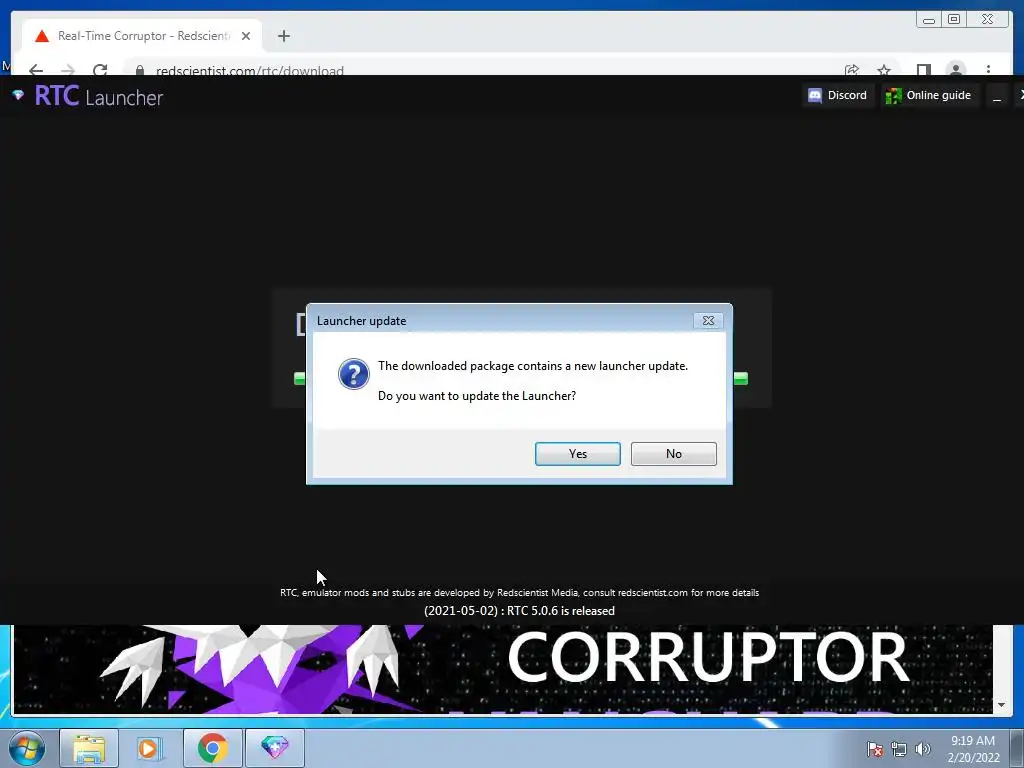
Task: Switch to RTC Launcher taskbar icon
Action: (x=275, y=748)
